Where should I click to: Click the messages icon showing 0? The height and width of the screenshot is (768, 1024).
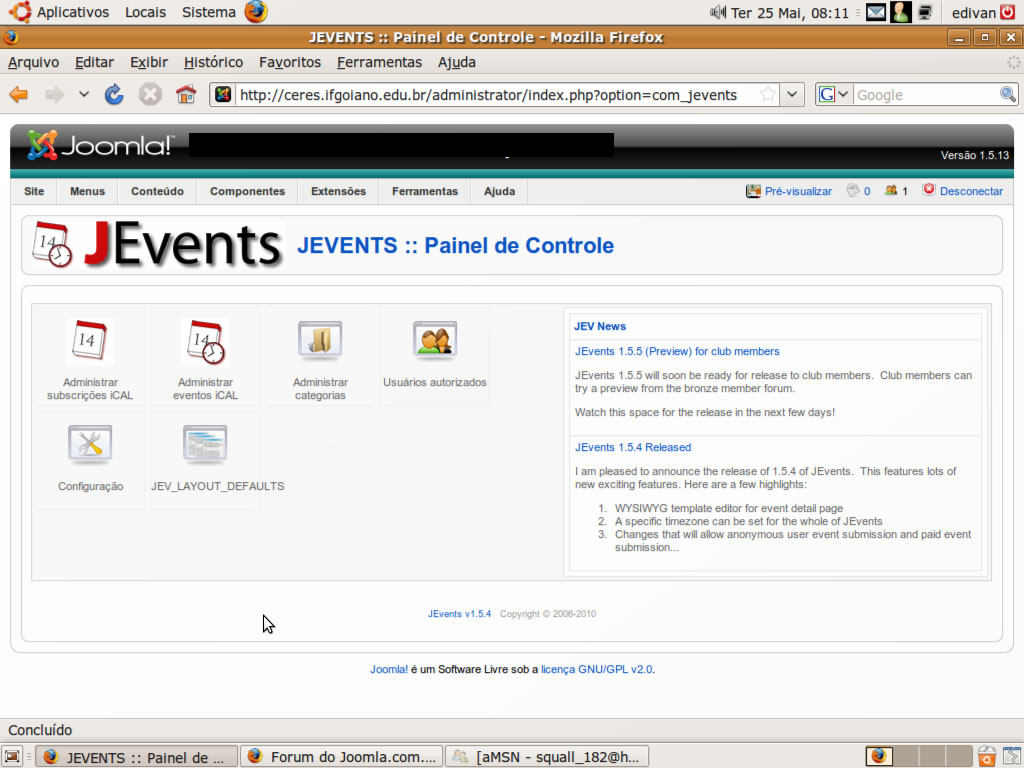(x=853, y=191)
